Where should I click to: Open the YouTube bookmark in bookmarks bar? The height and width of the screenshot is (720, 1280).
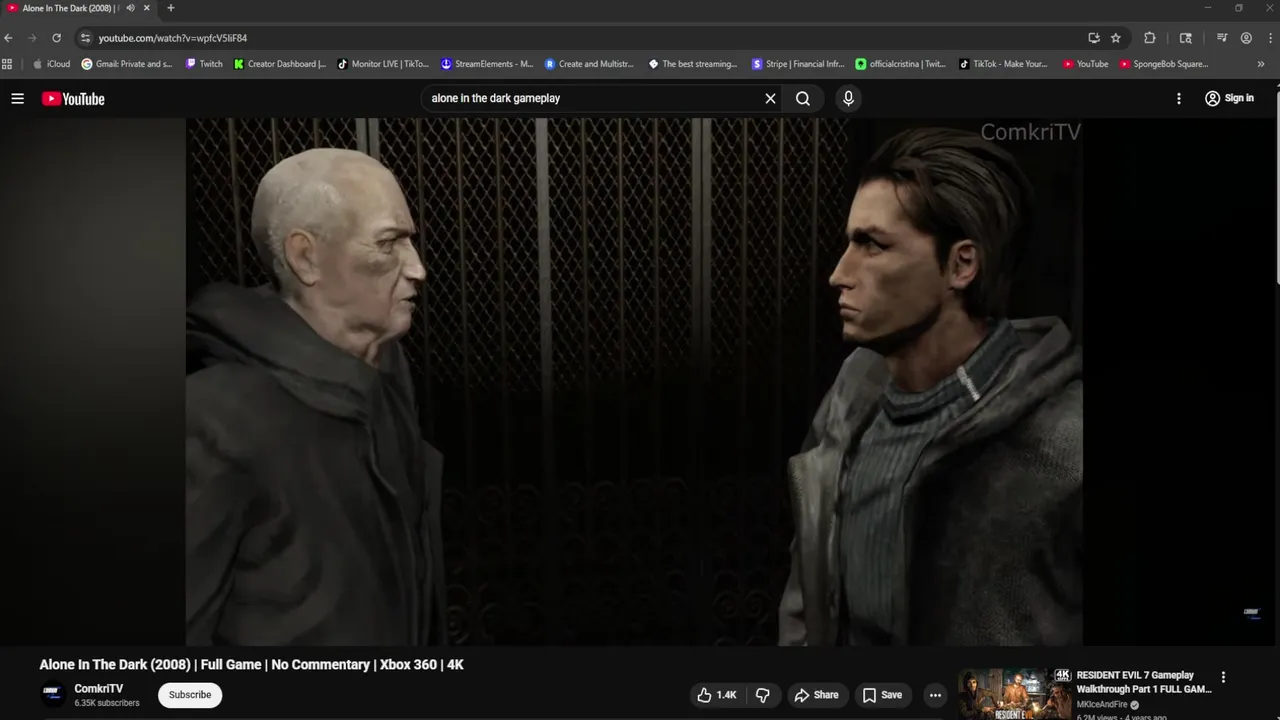tap(1085, 64)
